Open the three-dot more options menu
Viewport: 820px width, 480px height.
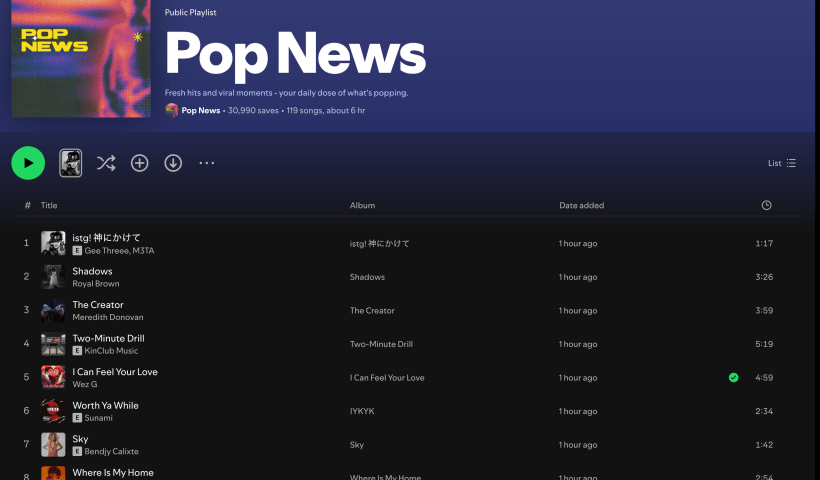pyautogui.click(x=207, y=163)
